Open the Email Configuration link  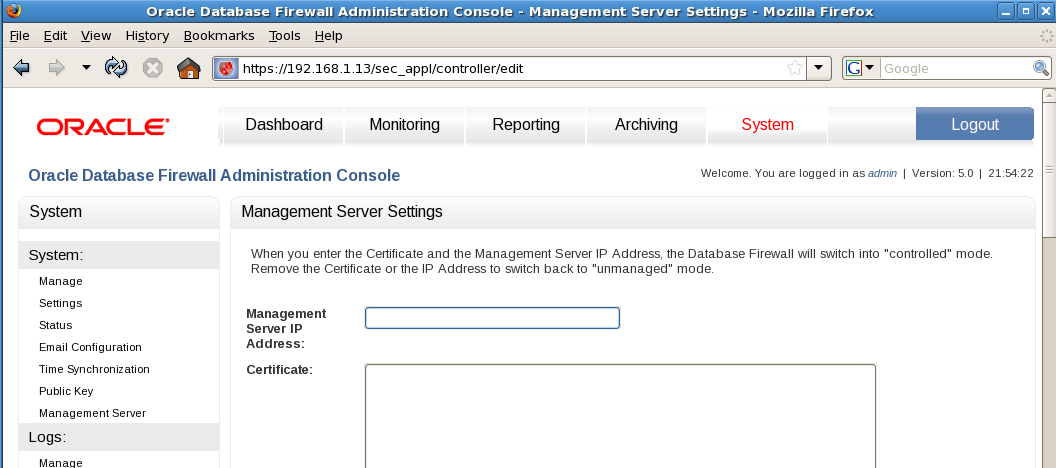pos(90,347)
